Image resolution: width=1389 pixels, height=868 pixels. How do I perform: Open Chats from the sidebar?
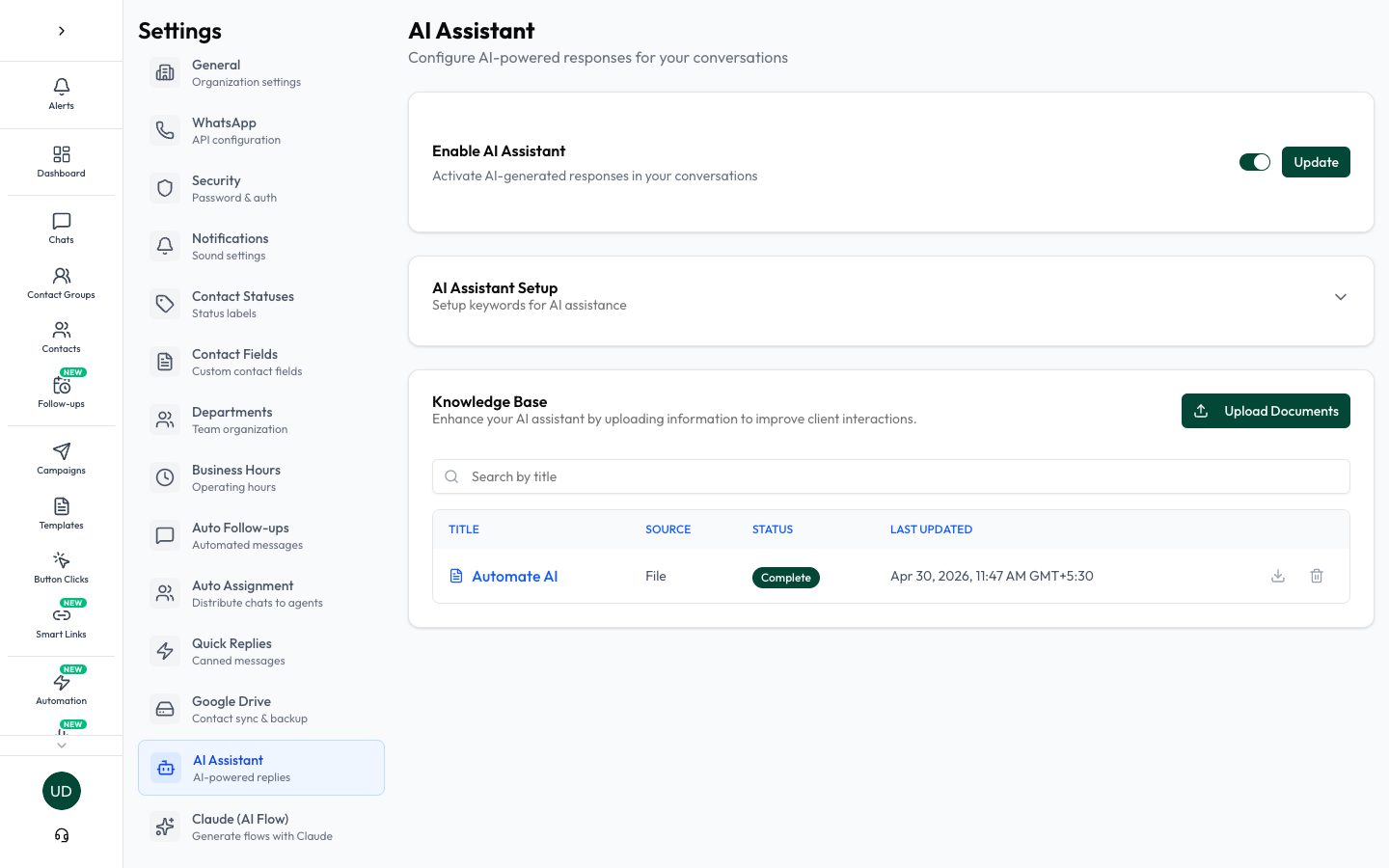tap(61, 228)
